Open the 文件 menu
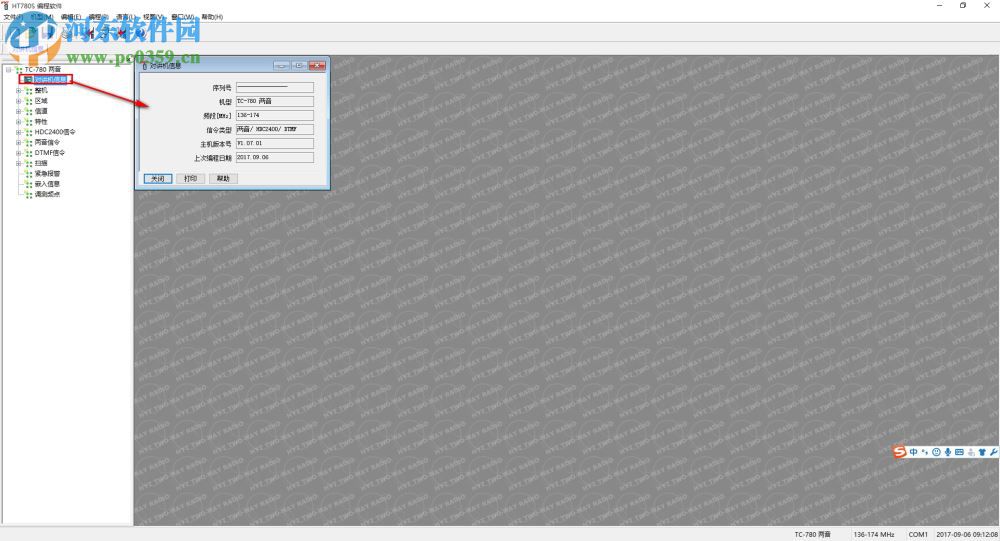This screenshot has height=541, width=1000. pos(13,17)
